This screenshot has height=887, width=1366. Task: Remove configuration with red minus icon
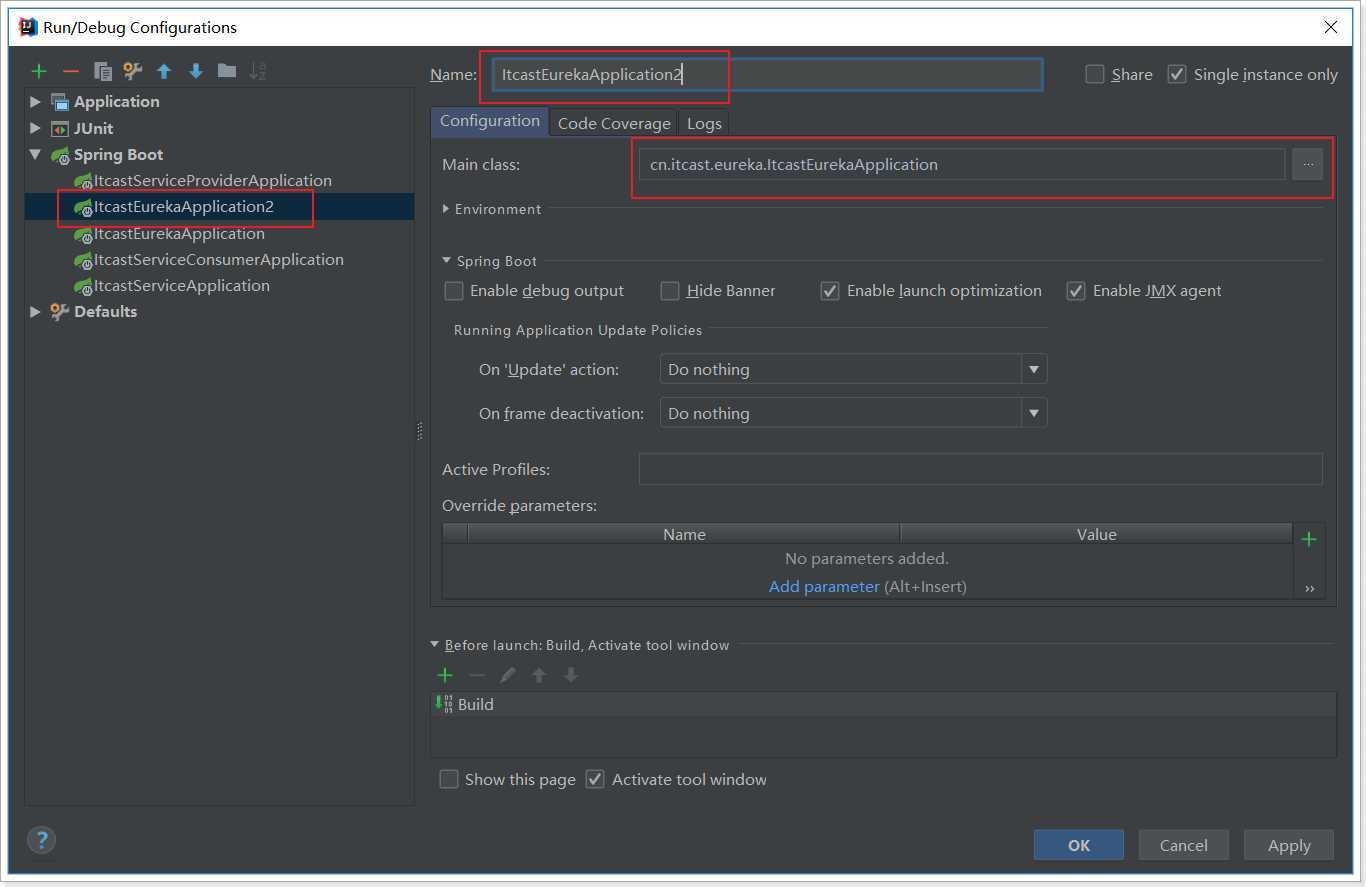tap(70, 71)
